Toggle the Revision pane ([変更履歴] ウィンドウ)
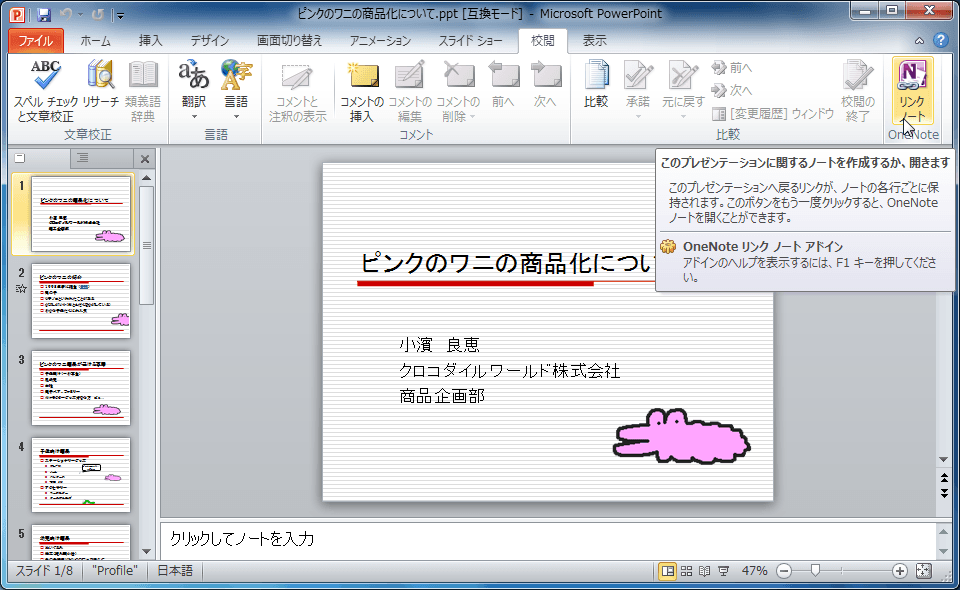 click(x=773, y=113)
